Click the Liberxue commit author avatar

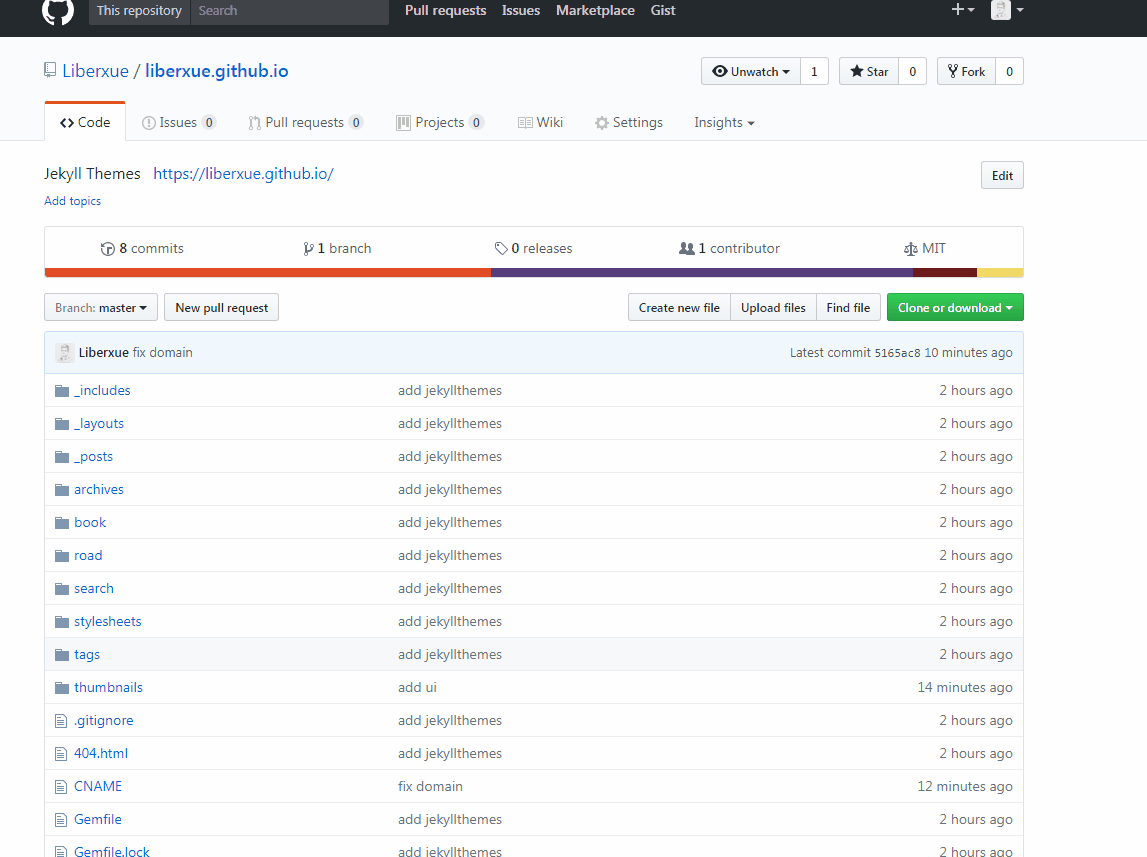coord(64,352)
